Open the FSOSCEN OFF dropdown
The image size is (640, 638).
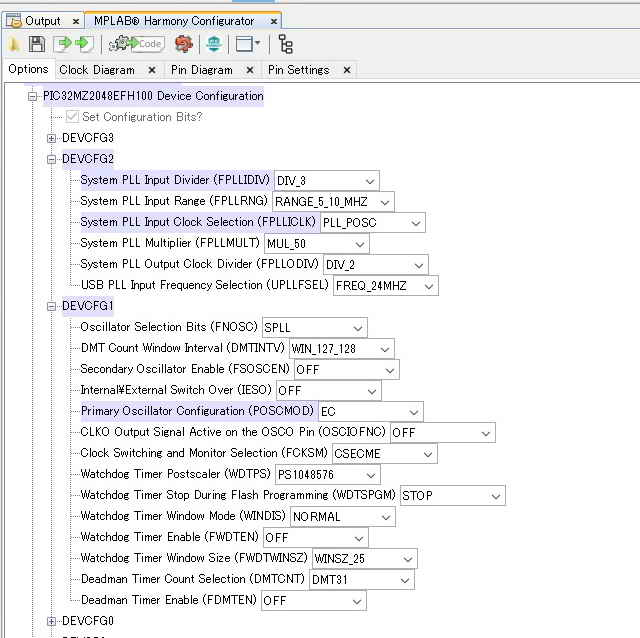(x=347, y=370)
